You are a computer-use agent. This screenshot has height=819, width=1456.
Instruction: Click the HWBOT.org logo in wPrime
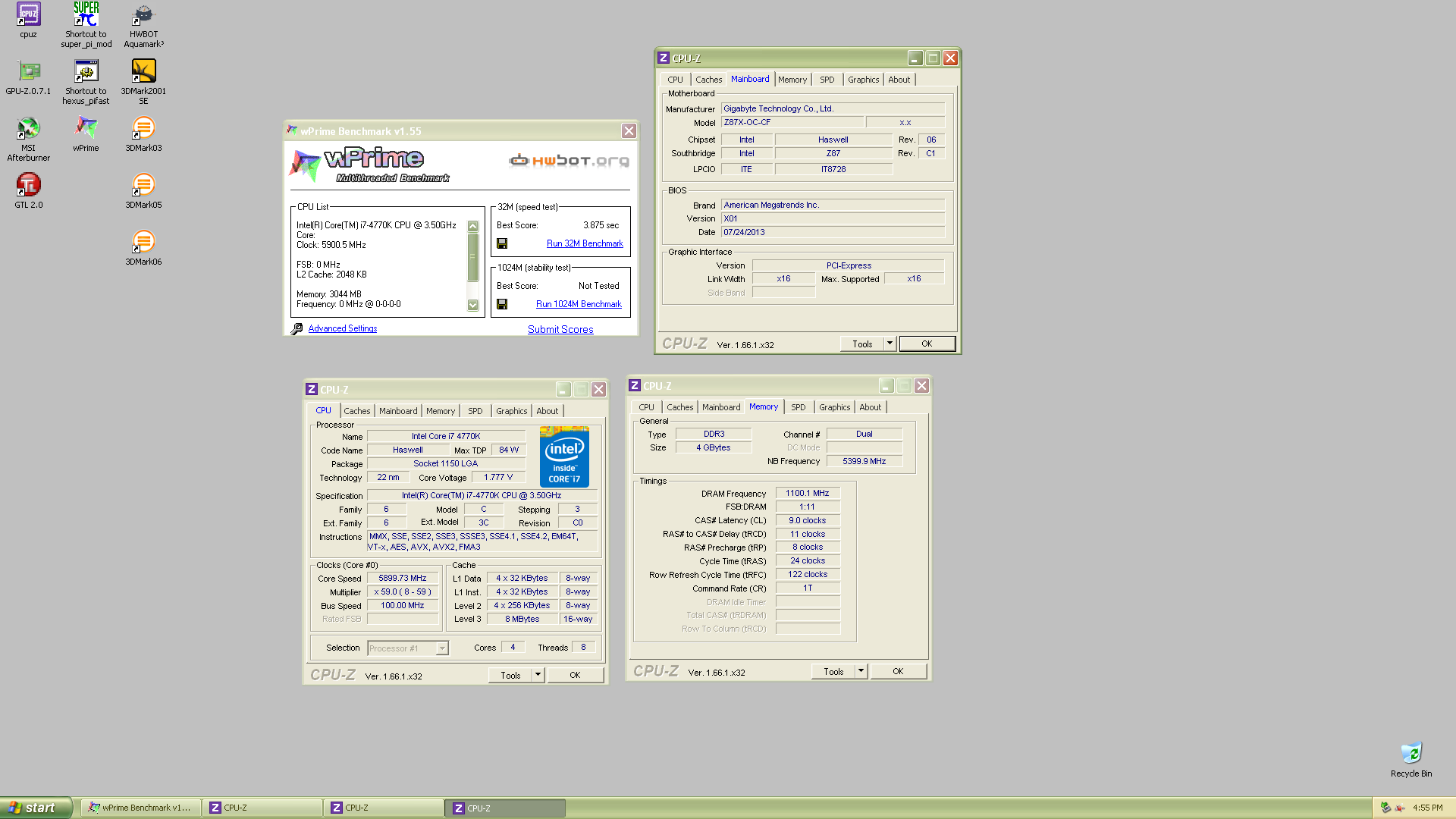click(569, 160)
